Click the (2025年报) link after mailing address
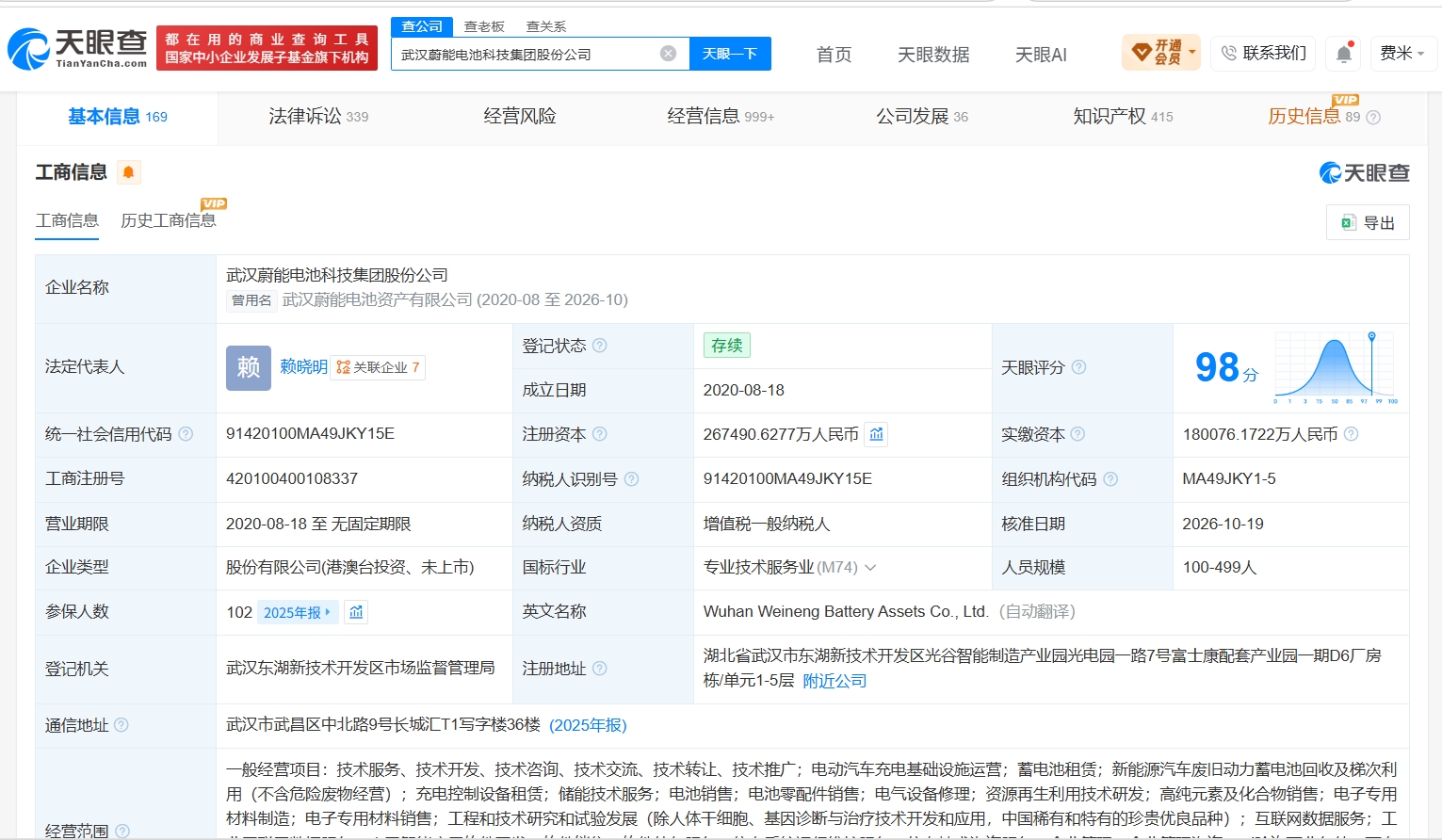The image size is (1442, 840). tap(588, 725)
